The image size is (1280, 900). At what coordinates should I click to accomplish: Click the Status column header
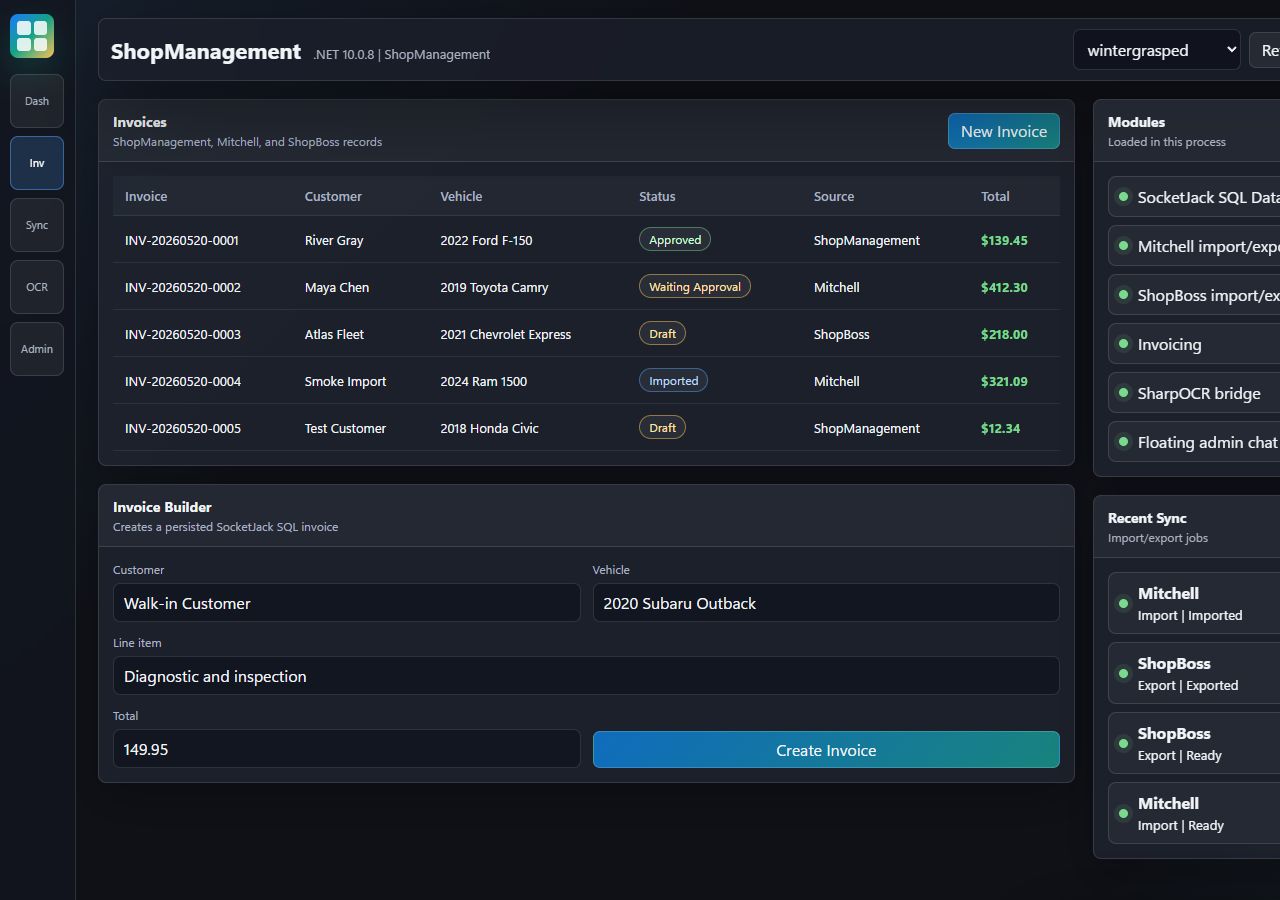click(x=657, y=196)
